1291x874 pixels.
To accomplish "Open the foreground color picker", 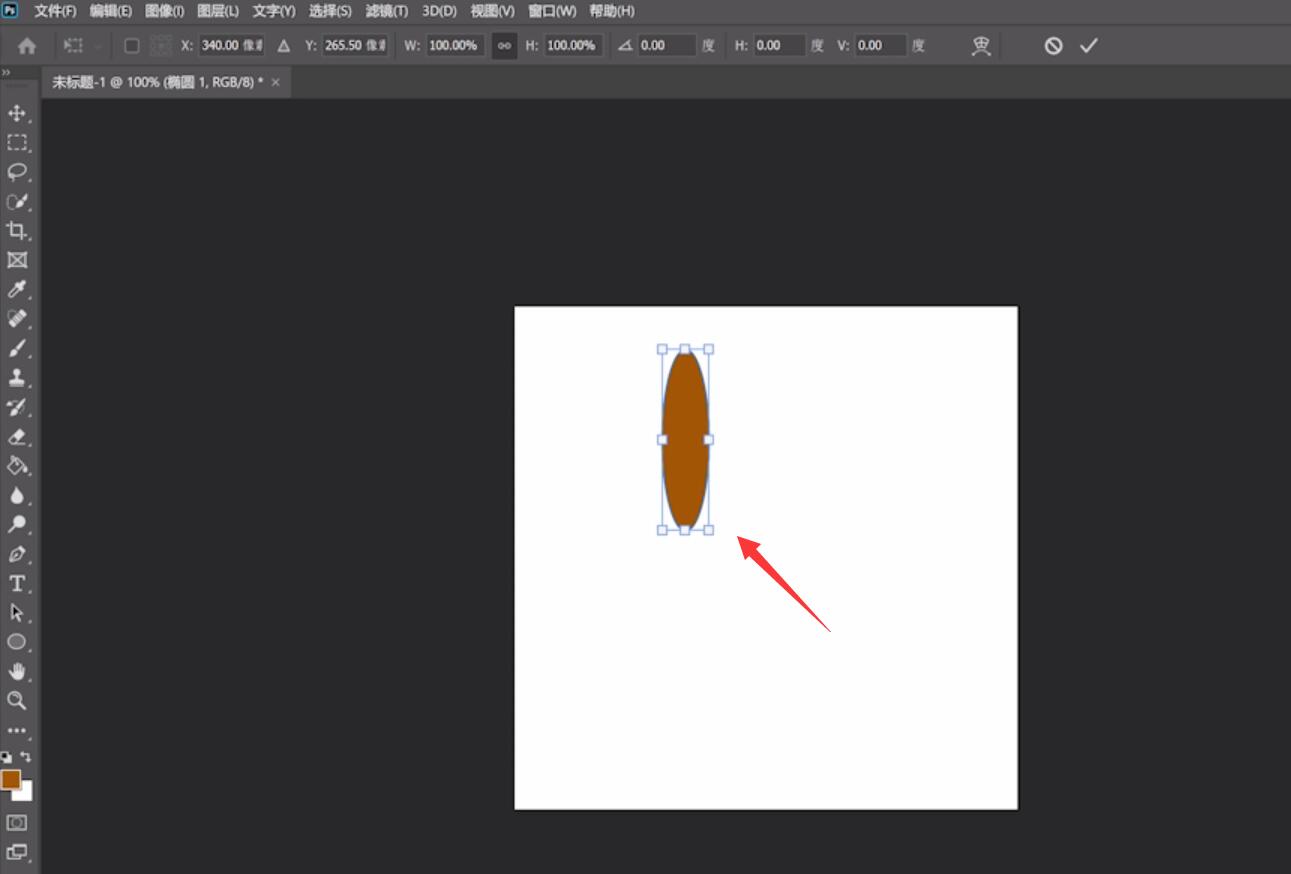I will [11, 779].
